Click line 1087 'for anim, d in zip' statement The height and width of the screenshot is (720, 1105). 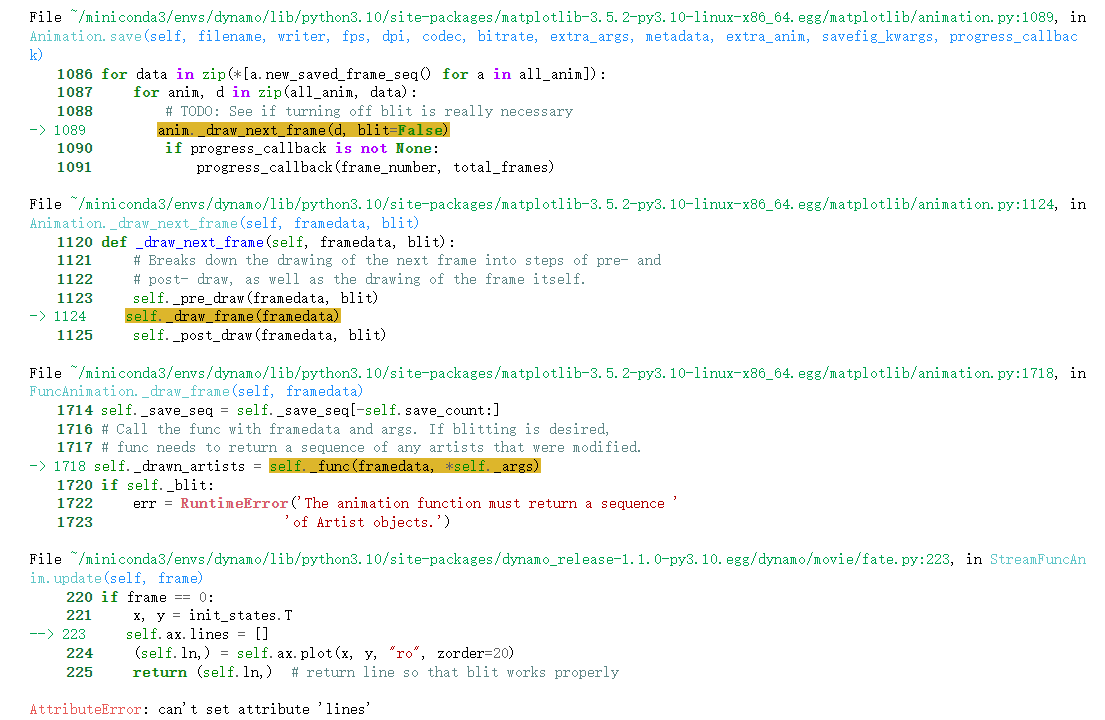pyautogui.click(x=275, y=92)
